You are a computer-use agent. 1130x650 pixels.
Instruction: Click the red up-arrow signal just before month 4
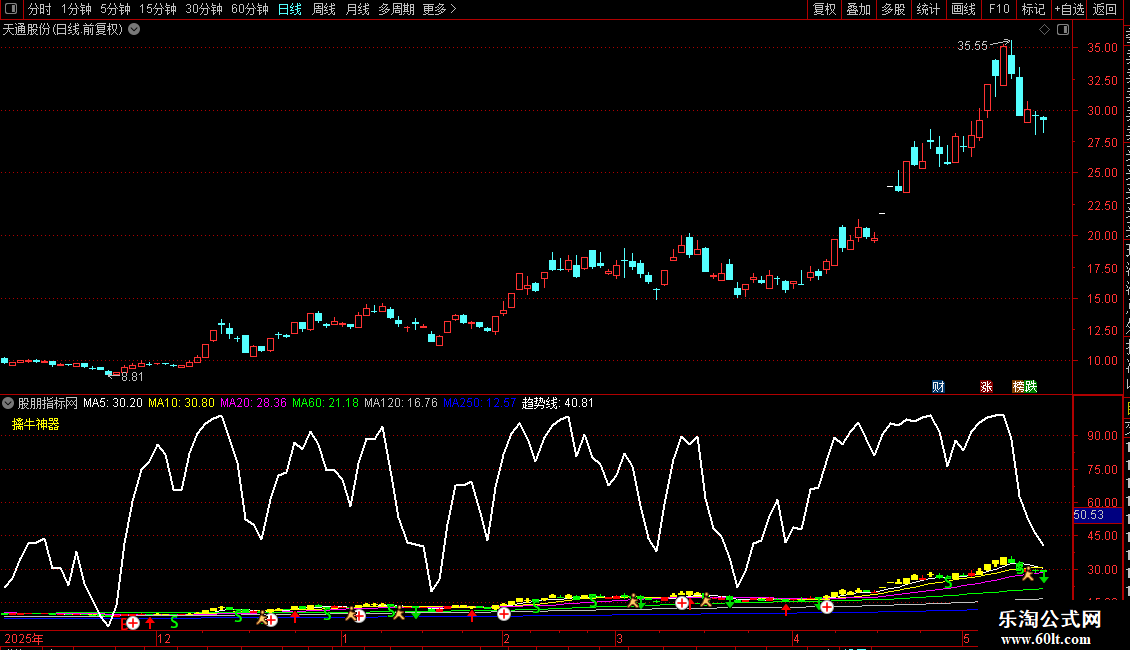(x=786, y=610)
